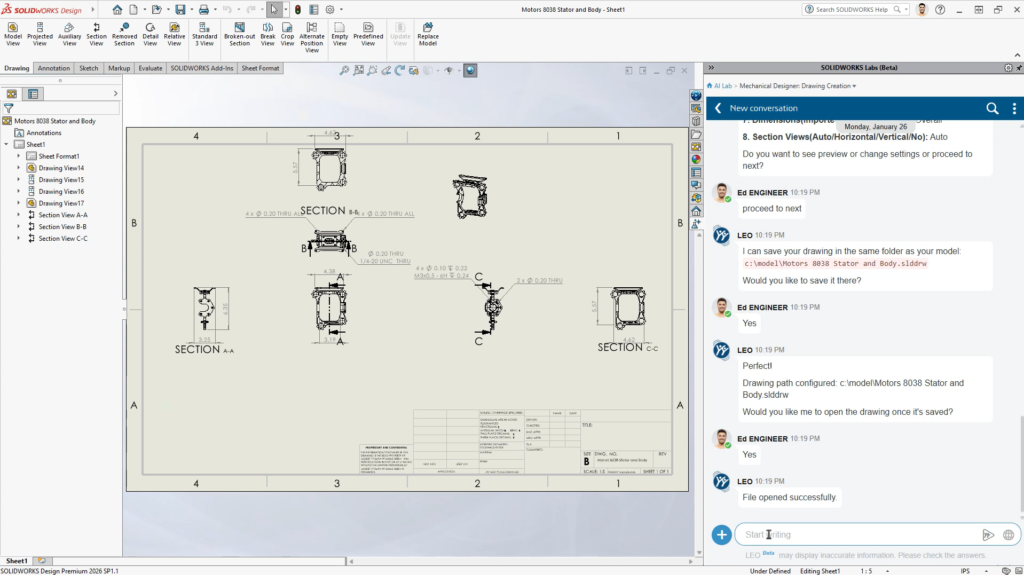Open the Appearances color ball in task pane

696,159
